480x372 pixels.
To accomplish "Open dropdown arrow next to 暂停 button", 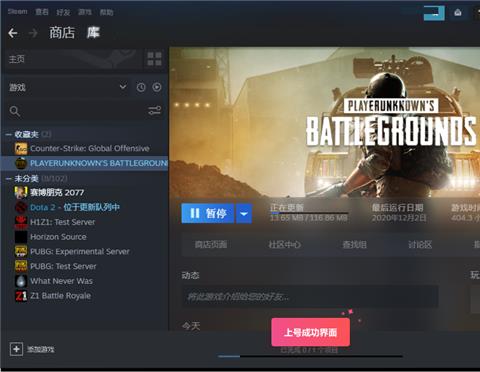I will click(x=244, y=213).
